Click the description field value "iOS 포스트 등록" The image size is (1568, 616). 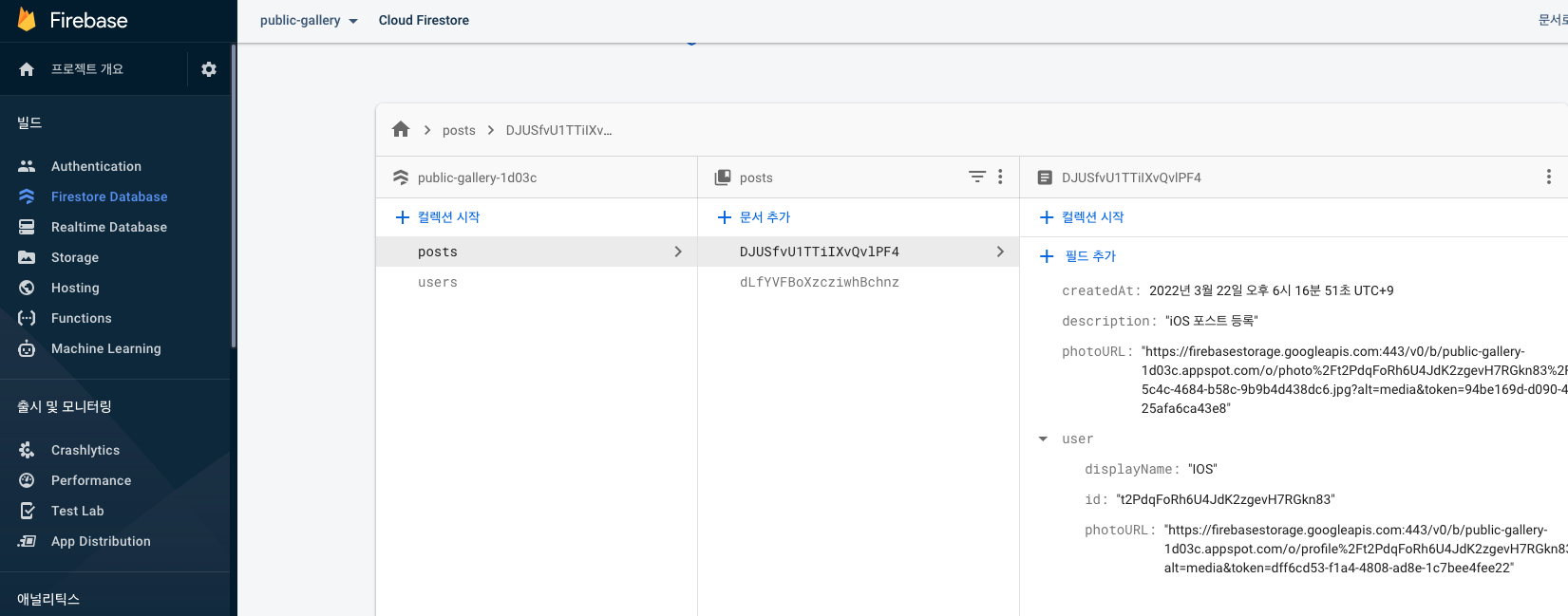tap(1212, 321)
